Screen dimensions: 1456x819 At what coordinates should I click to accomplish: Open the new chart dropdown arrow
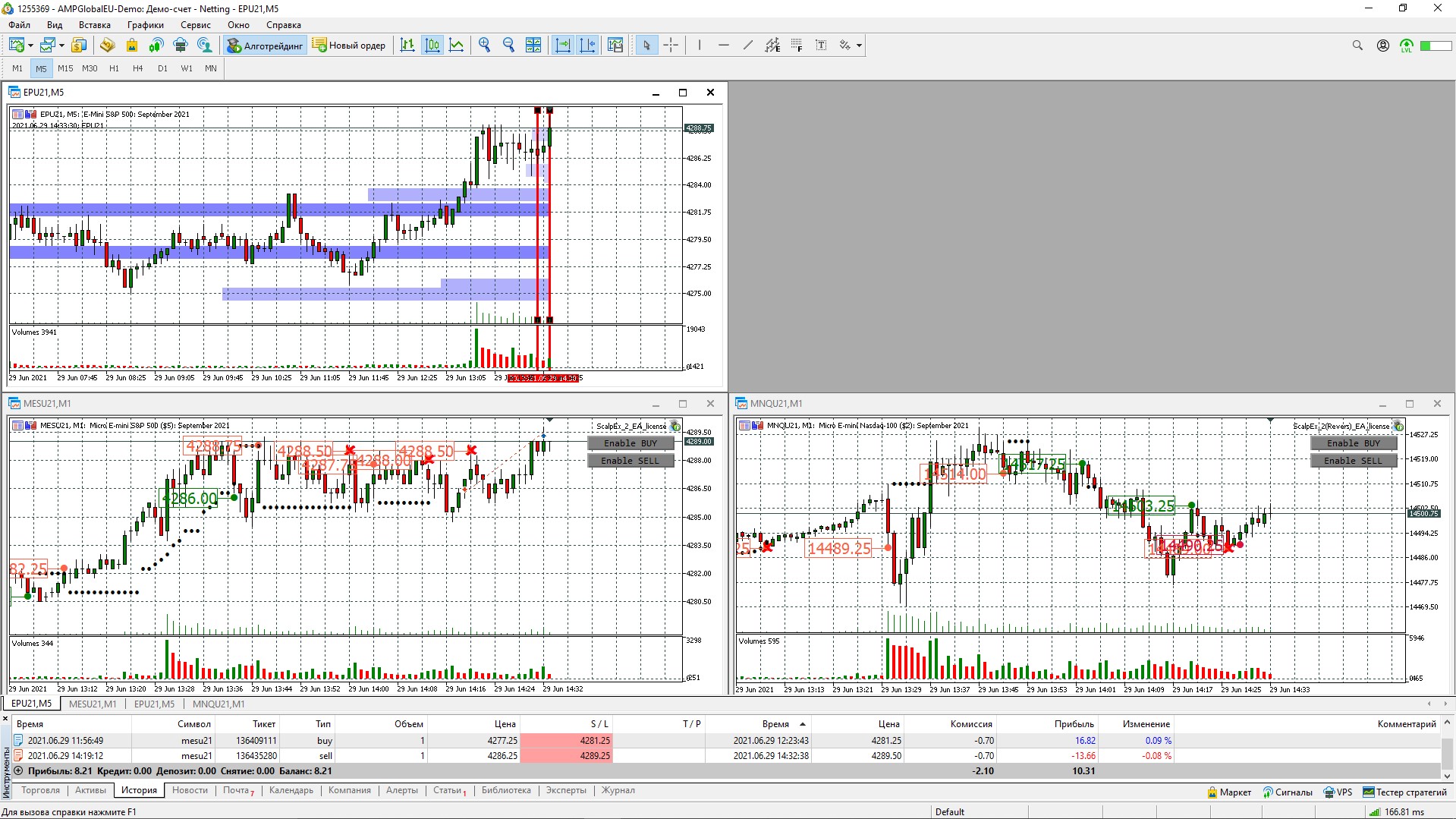tap(30, 46)
